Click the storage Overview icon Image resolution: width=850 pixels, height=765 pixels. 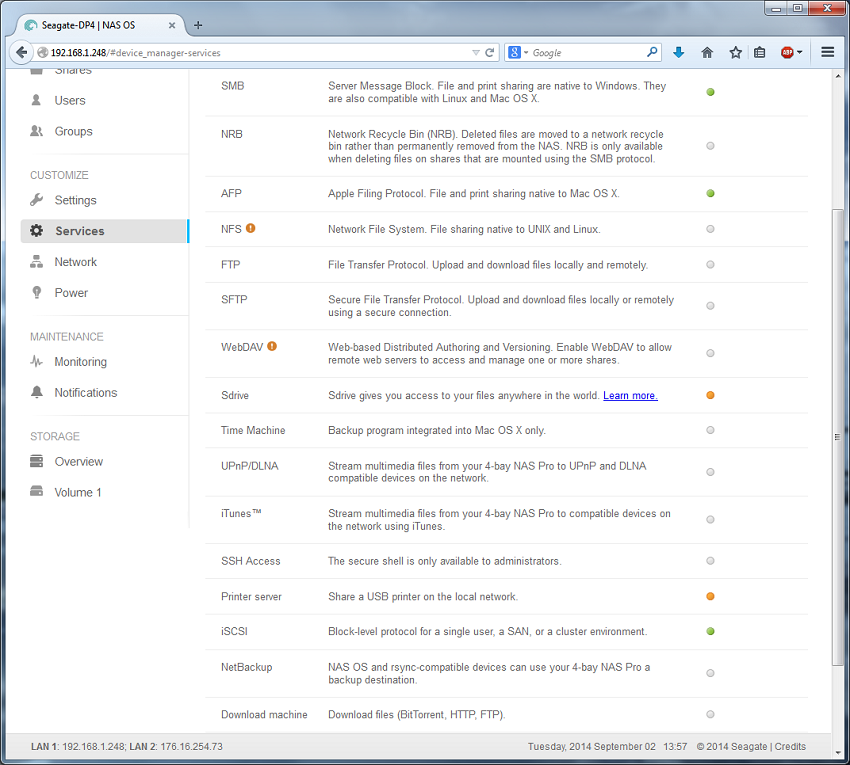tap(36, 461)
